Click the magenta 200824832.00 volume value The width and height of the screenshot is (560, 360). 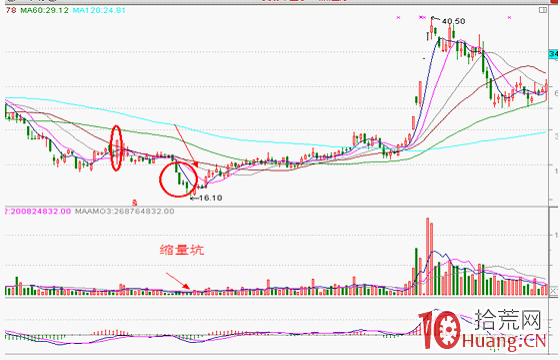coord(39,211)
